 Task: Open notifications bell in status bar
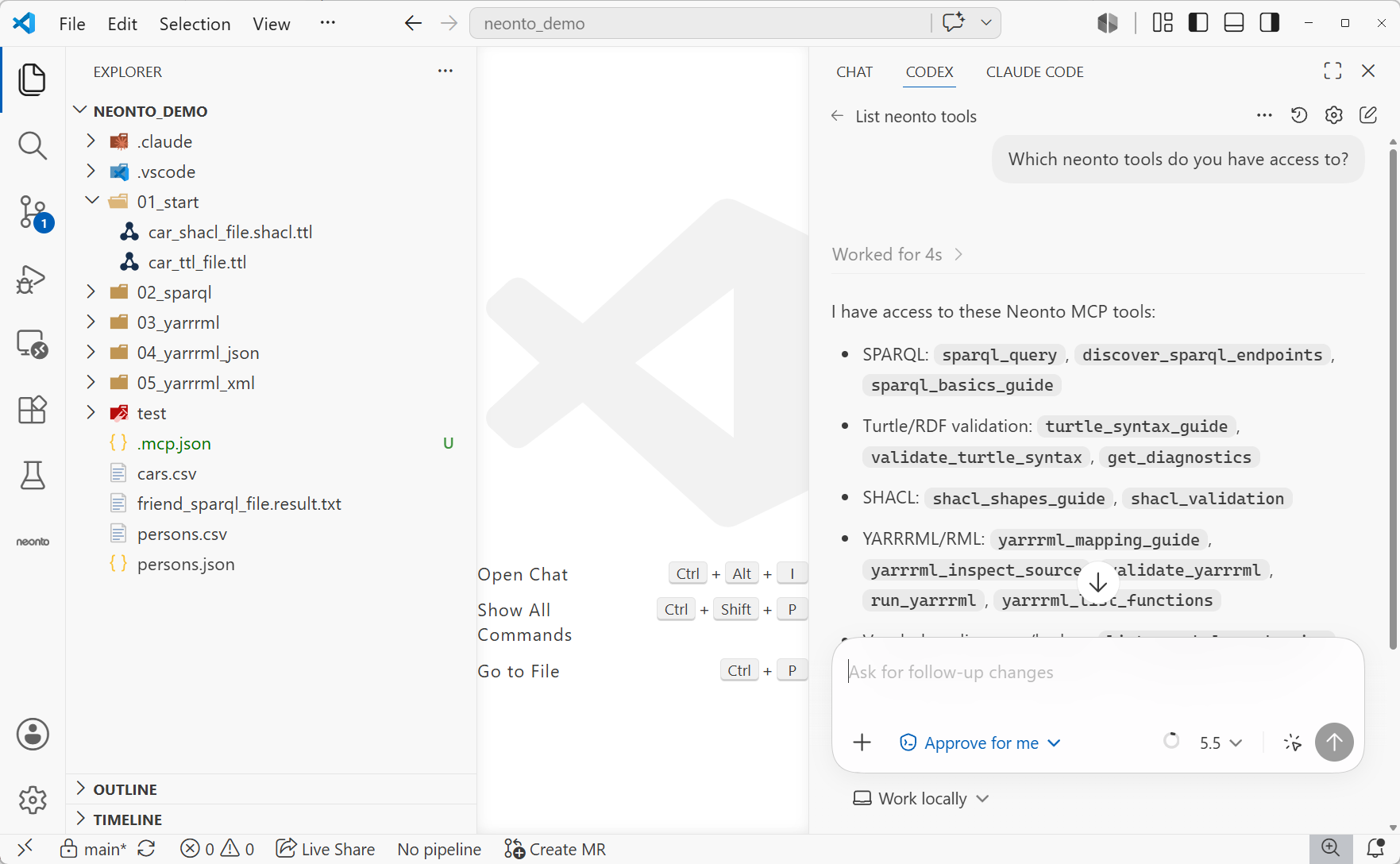click(1375, 848)
